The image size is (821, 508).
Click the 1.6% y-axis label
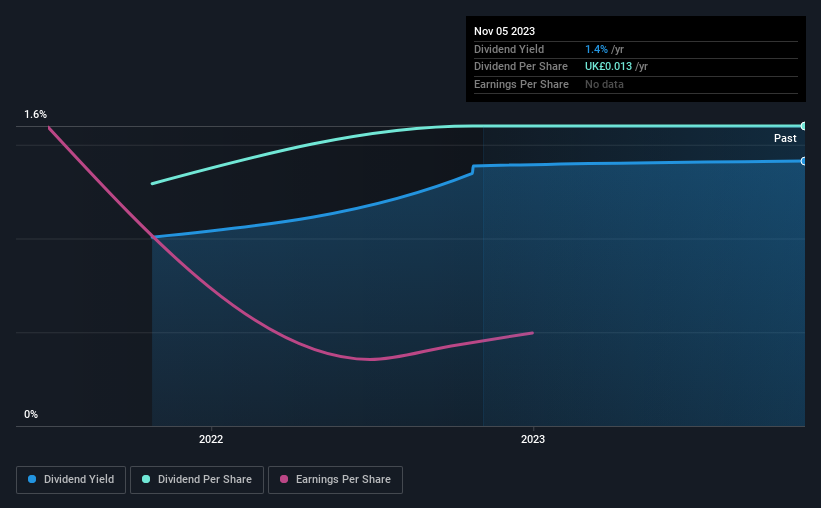[x=36, y=114]
